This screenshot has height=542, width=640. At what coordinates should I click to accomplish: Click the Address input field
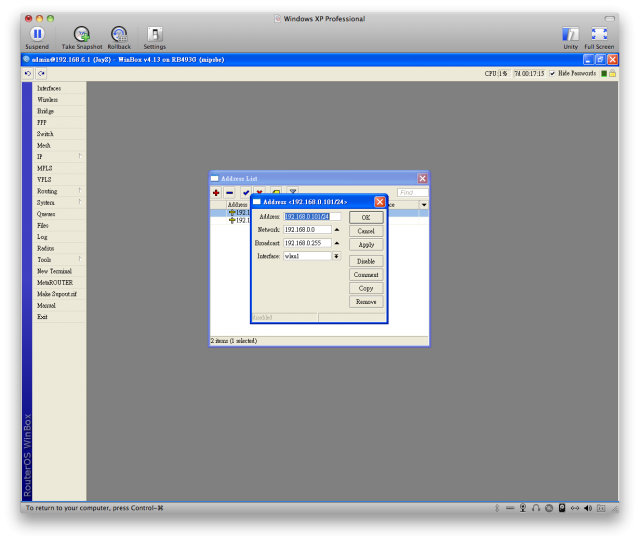coord(312,217)
